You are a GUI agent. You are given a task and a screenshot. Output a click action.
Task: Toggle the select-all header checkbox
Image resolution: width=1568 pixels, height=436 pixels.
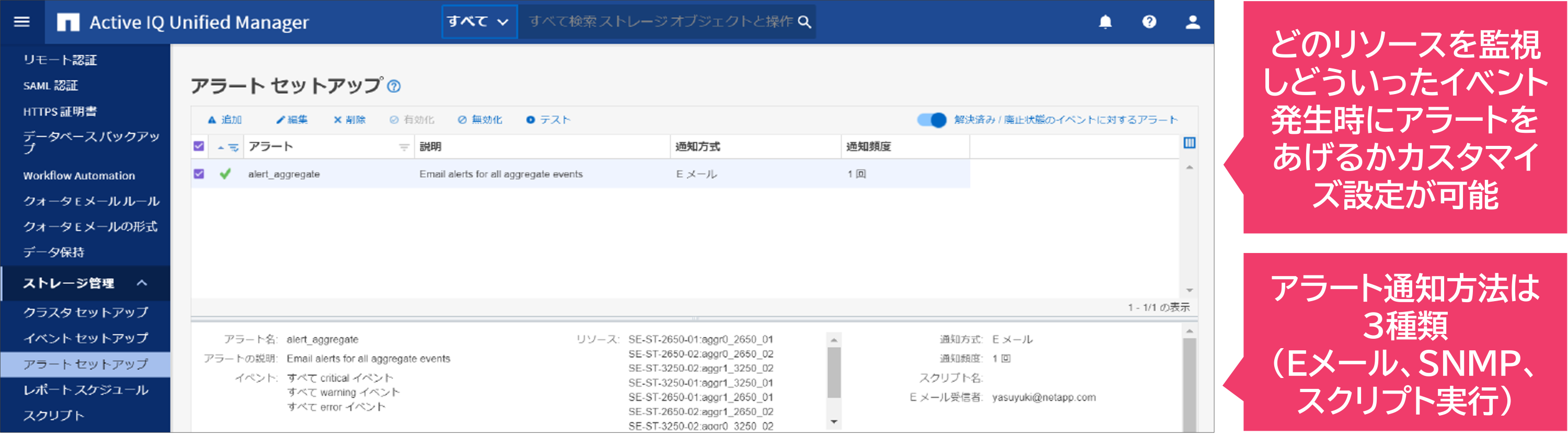[199, 147]
